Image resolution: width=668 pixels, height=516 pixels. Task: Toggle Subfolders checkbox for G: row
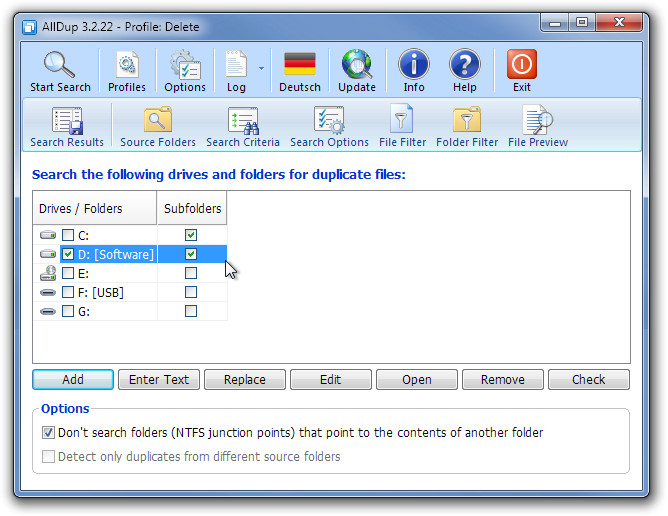pos(191,311)
